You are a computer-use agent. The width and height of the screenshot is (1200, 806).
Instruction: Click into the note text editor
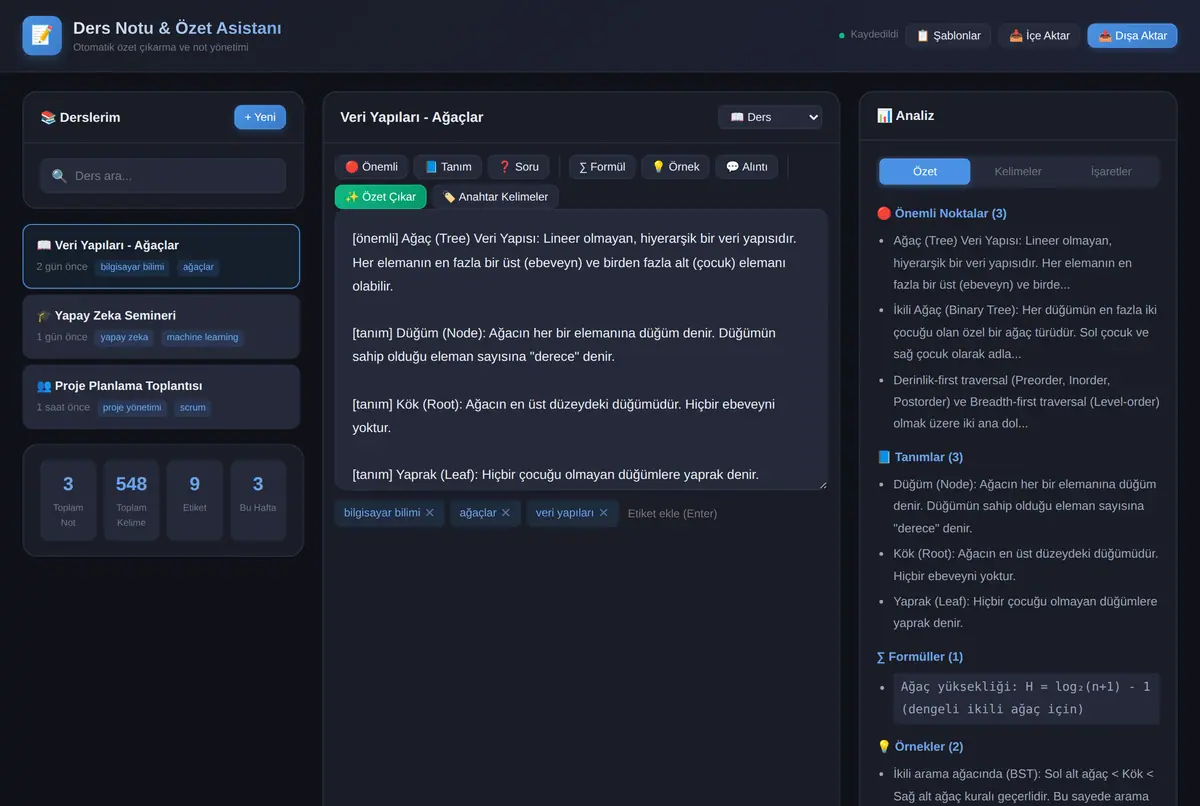581,349
